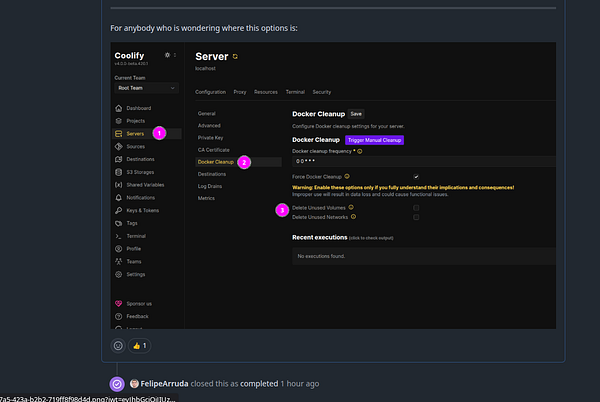Click the '1 hour ago' timestamp link

(x=300, y=384)
